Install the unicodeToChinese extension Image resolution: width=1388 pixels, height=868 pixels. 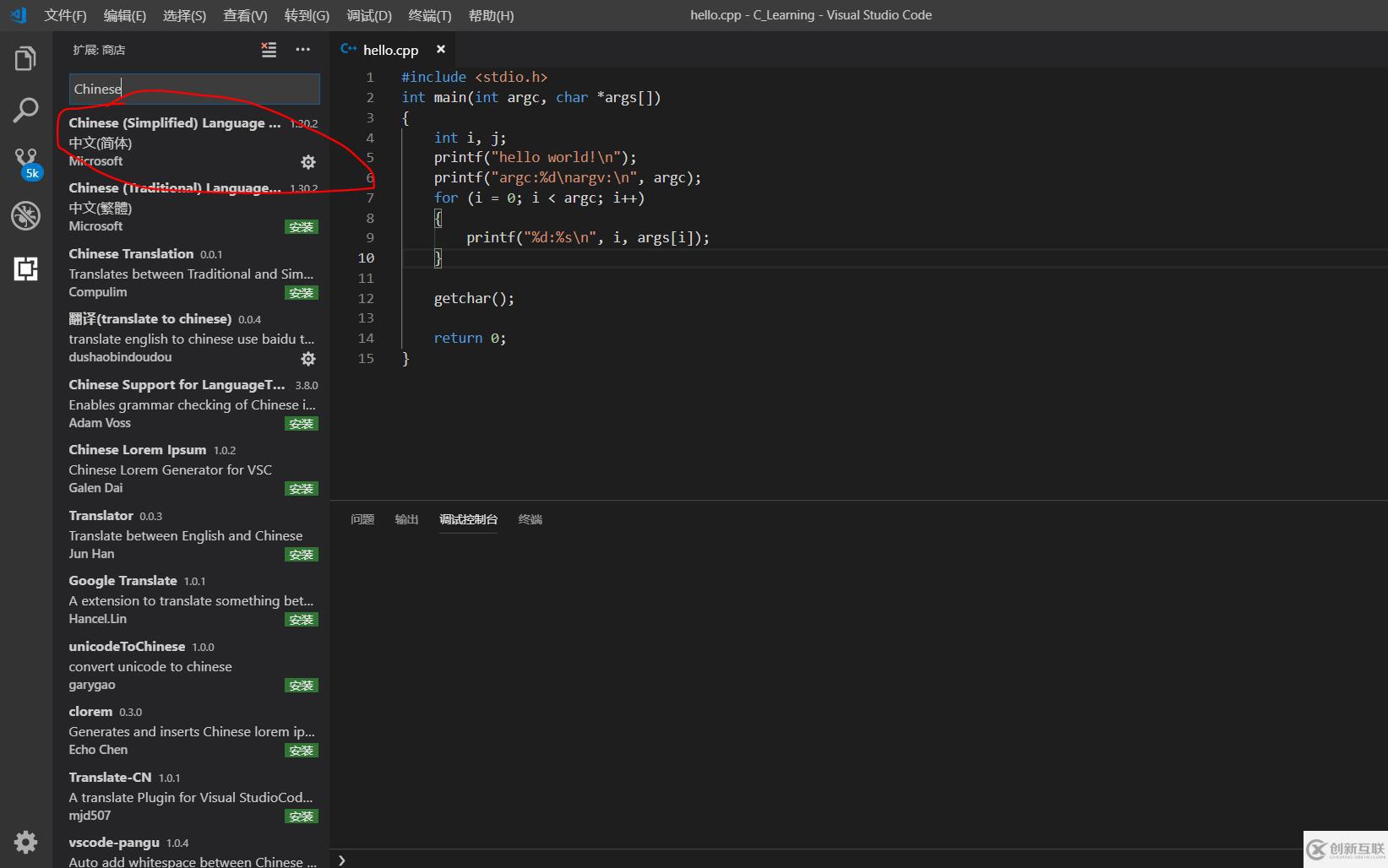pos(302,686)
